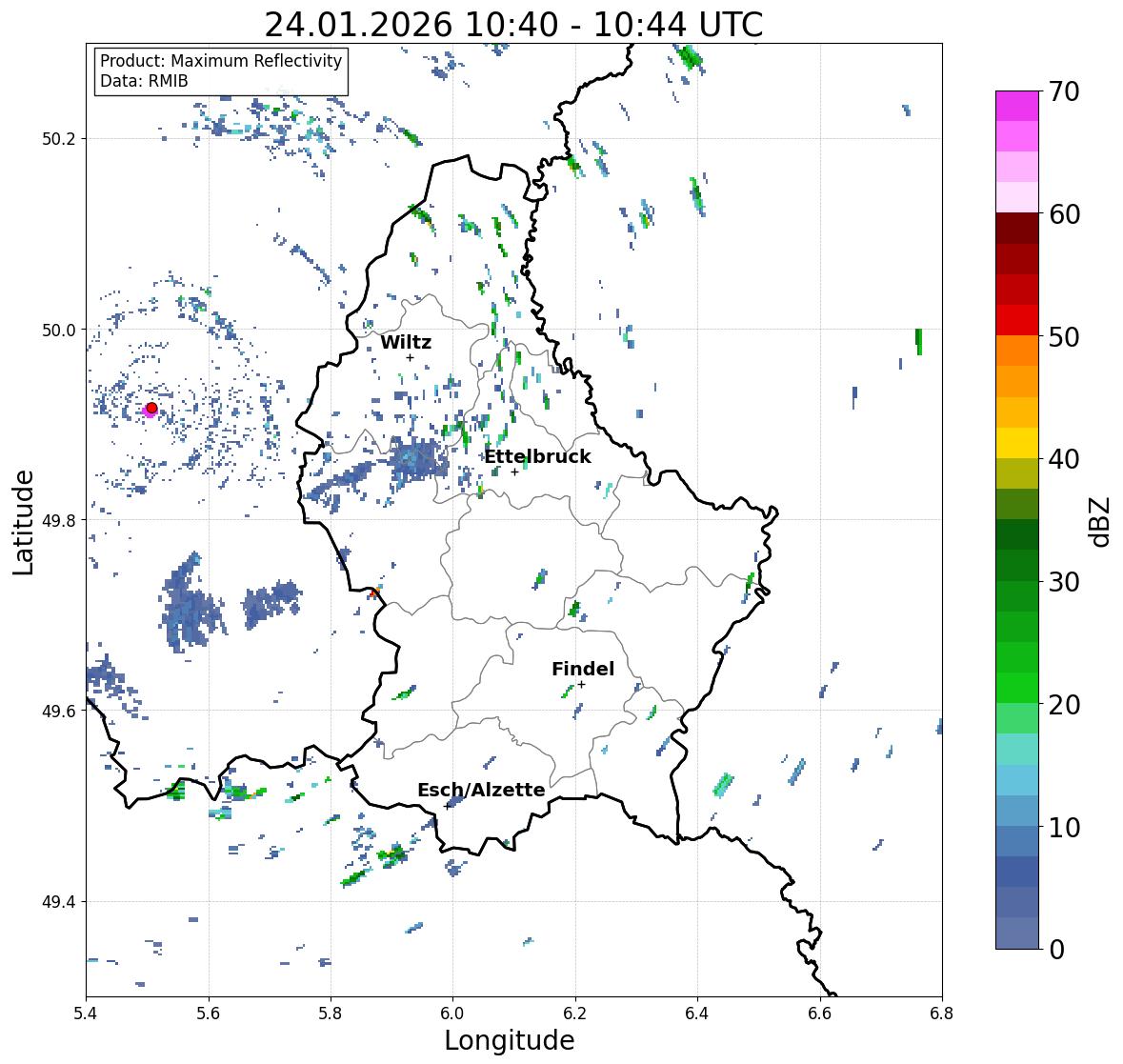The image size is (1123, 1064).
Task: Click the 50.2 latitude tick label
Action: click(x=59, y=139)
